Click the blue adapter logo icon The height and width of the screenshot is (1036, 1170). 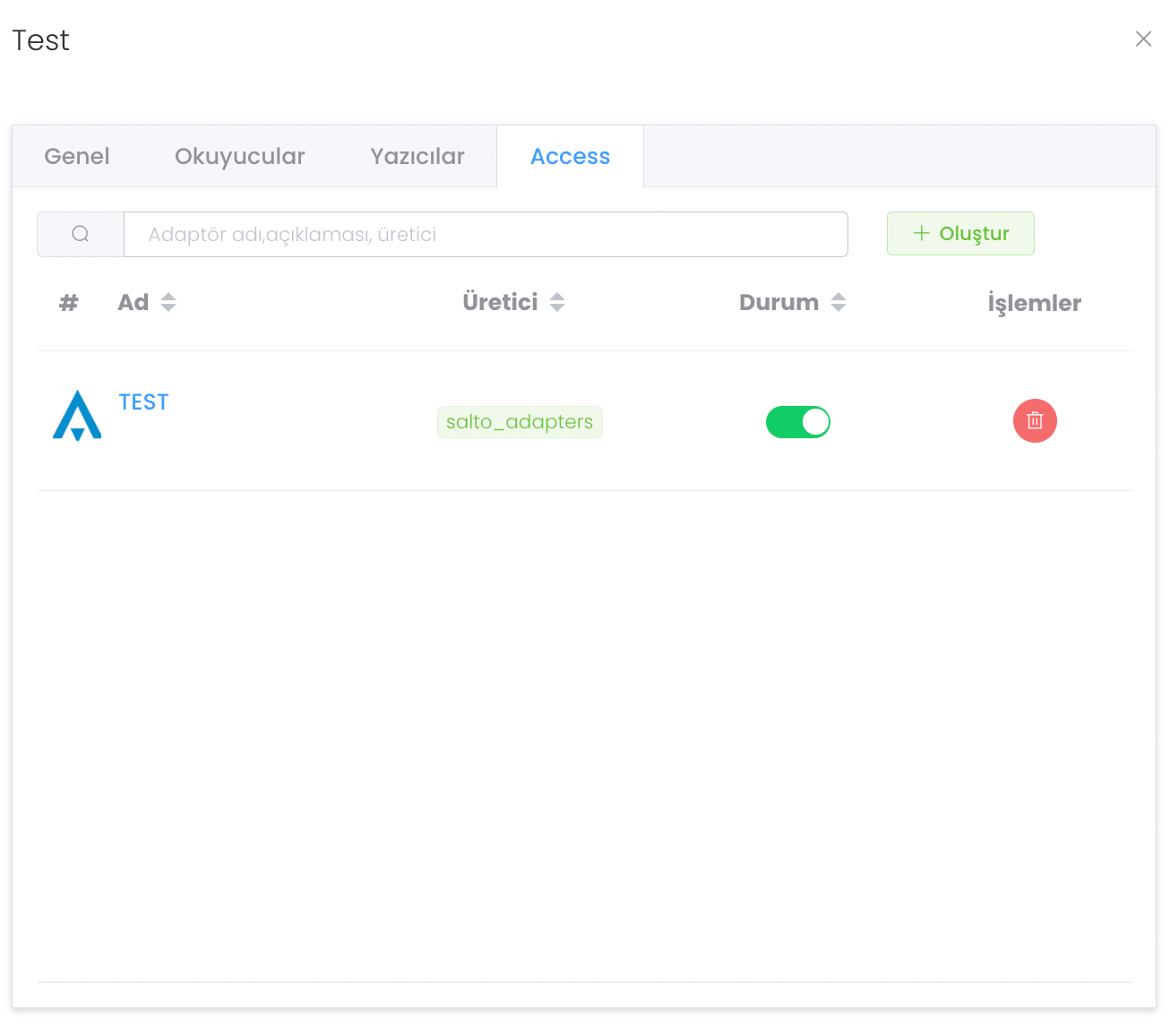pyautogui.click(x=77, y=416)
